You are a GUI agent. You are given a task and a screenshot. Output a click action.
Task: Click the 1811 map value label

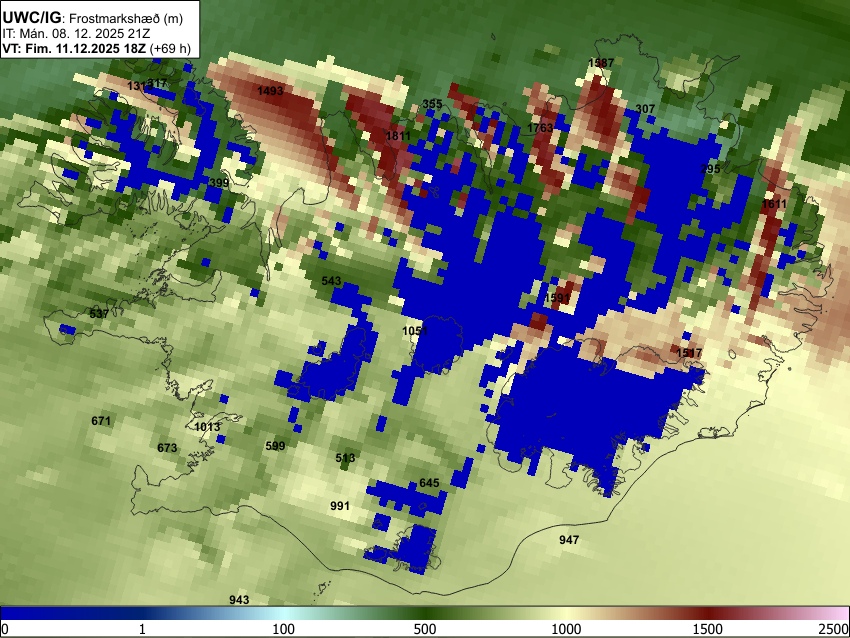pyautogui.click(x=398, y=136)
